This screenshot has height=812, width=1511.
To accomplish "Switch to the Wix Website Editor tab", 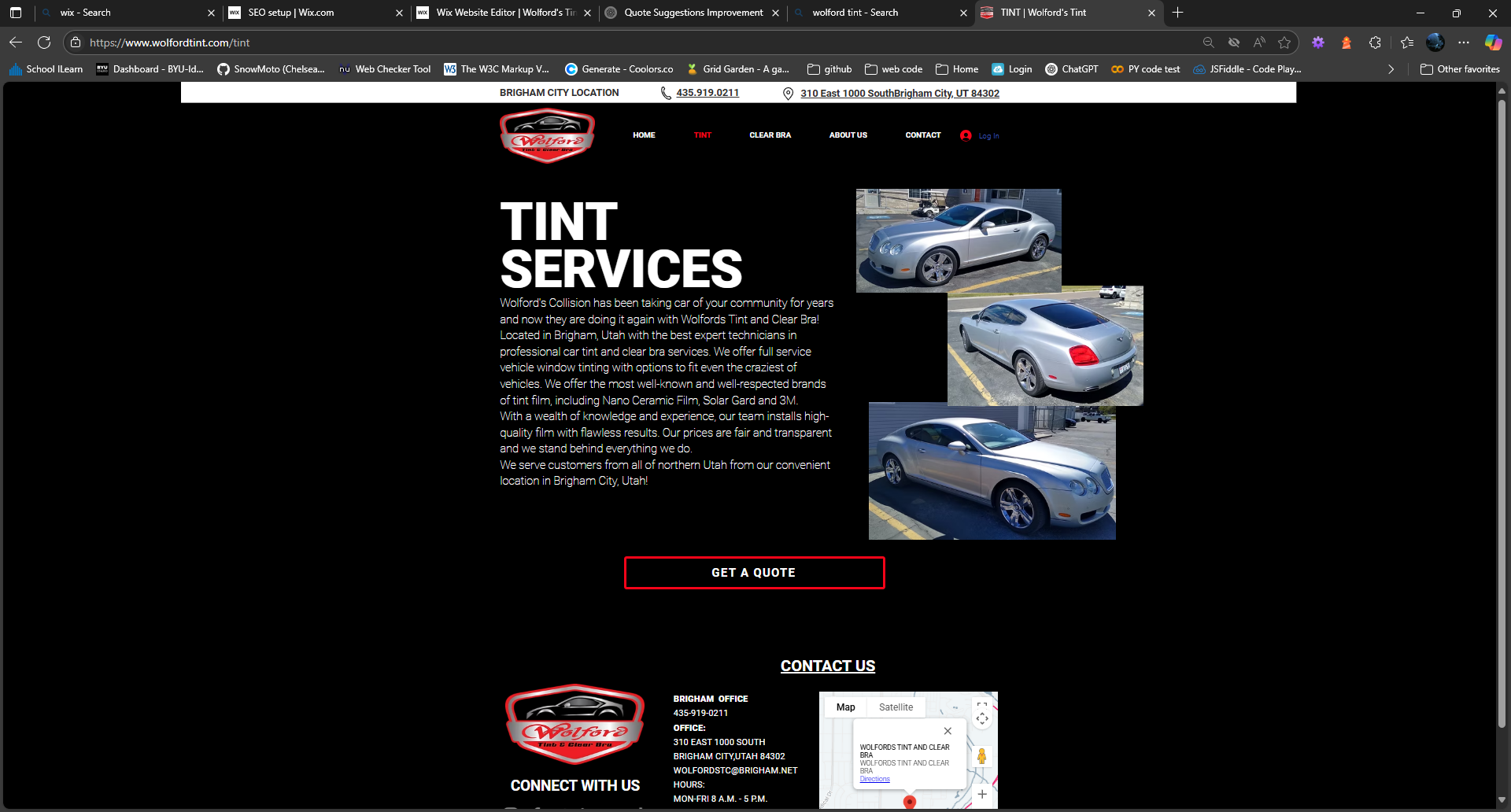I will click(x=504, y=13).
